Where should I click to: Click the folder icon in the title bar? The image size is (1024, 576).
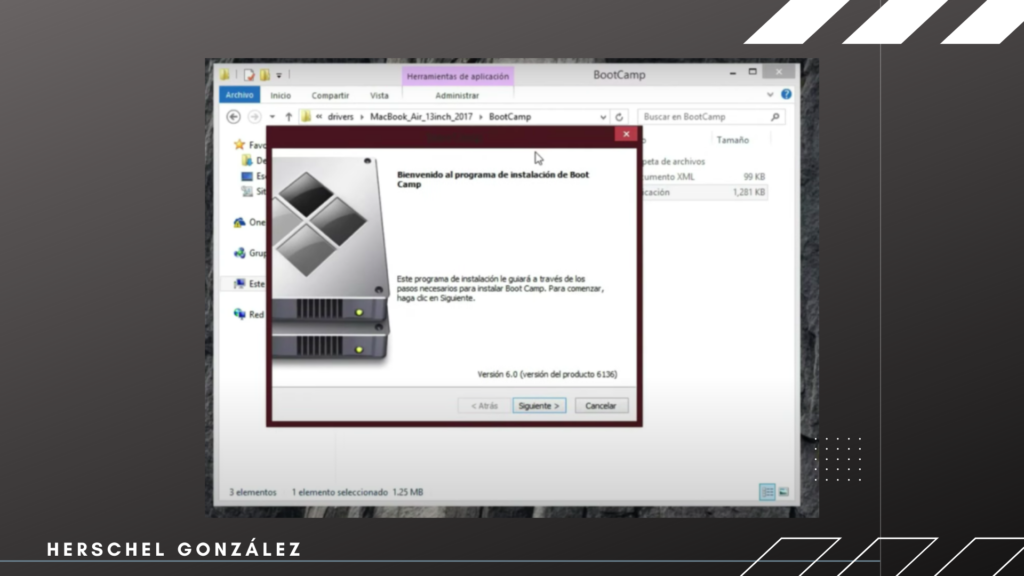pyautogui.click(x=225, y=74)
